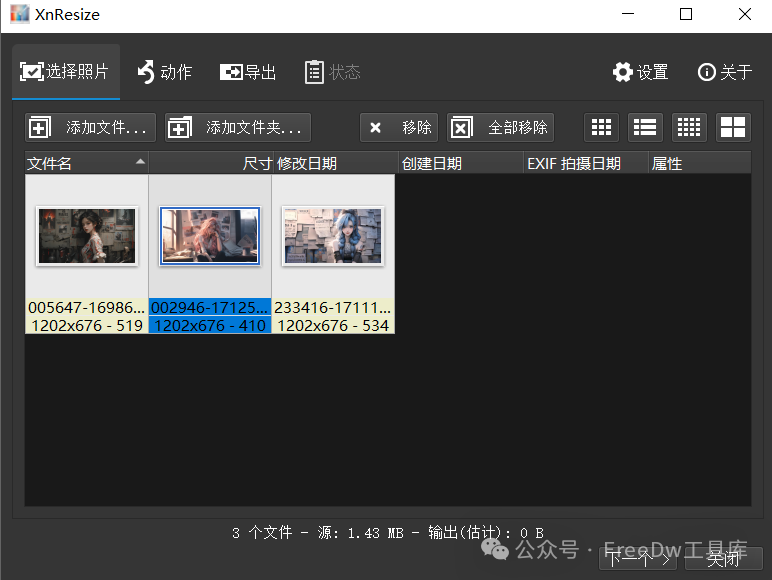Sort by 属性 column header
The image size is (772, 580).
tap(700, 163)
